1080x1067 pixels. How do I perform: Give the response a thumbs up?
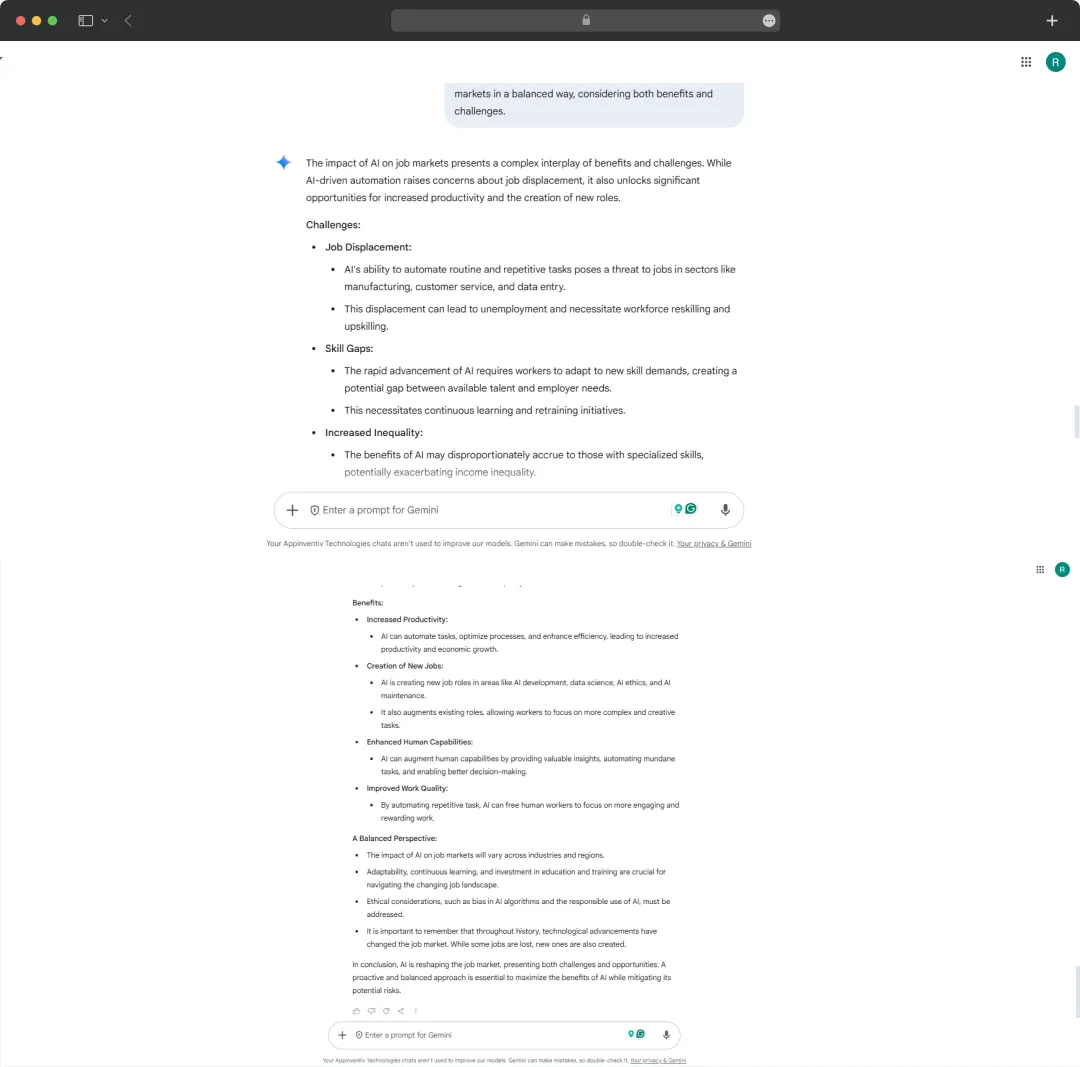click(356, 1011)
